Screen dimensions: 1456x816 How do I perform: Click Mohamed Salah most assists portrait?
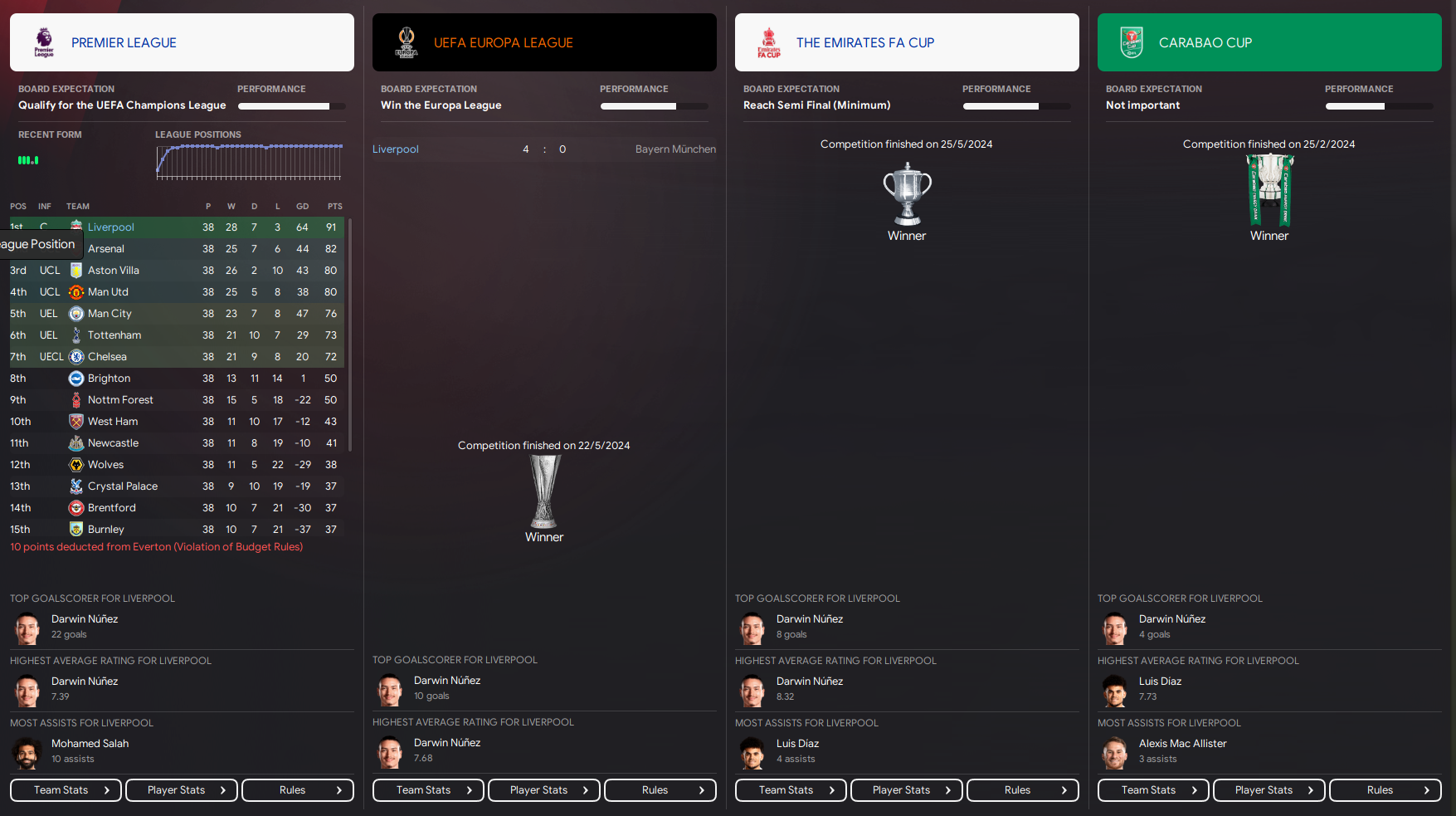tap(27, 752)
